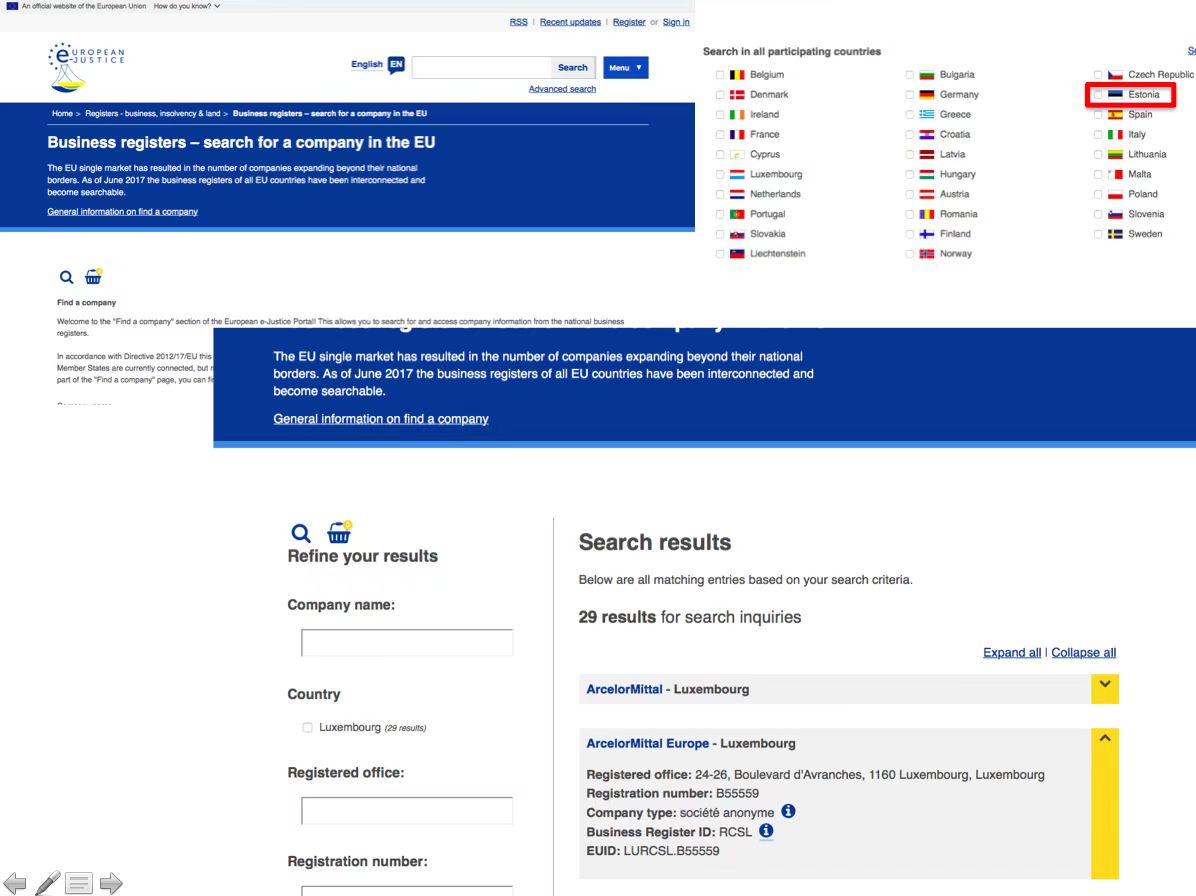Open the Recent updates link
Viewport: 1196px width, 896px height.
click(570, 22)
